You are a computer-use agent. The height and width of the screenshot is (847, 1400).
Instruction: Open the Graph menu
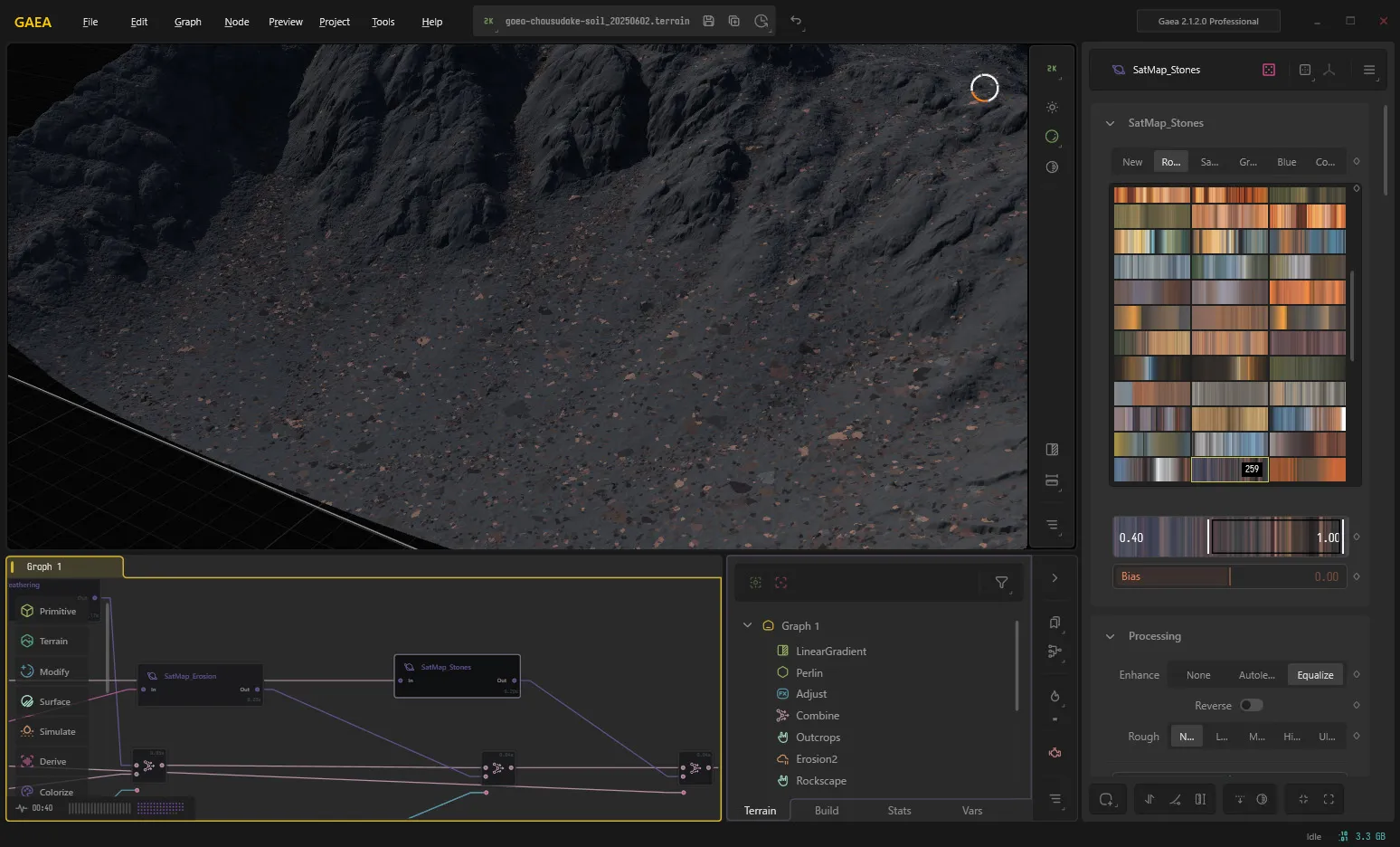click(x=188, y=22)
